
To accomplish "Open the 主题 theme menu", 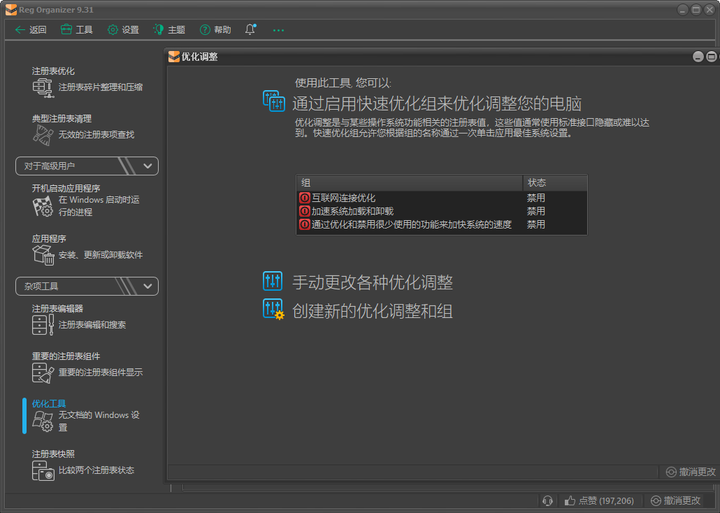I will pos(169,30).
